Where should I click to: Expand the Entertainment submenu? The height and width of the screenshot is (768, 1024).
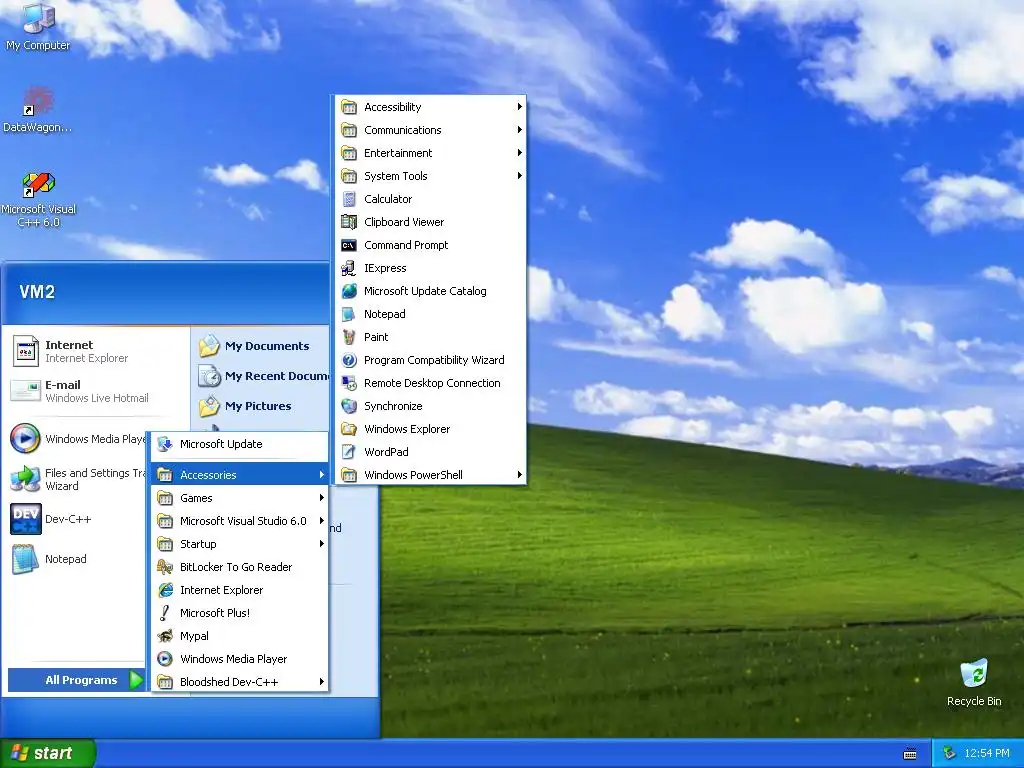pyautogui.click(x=431, y=153)
